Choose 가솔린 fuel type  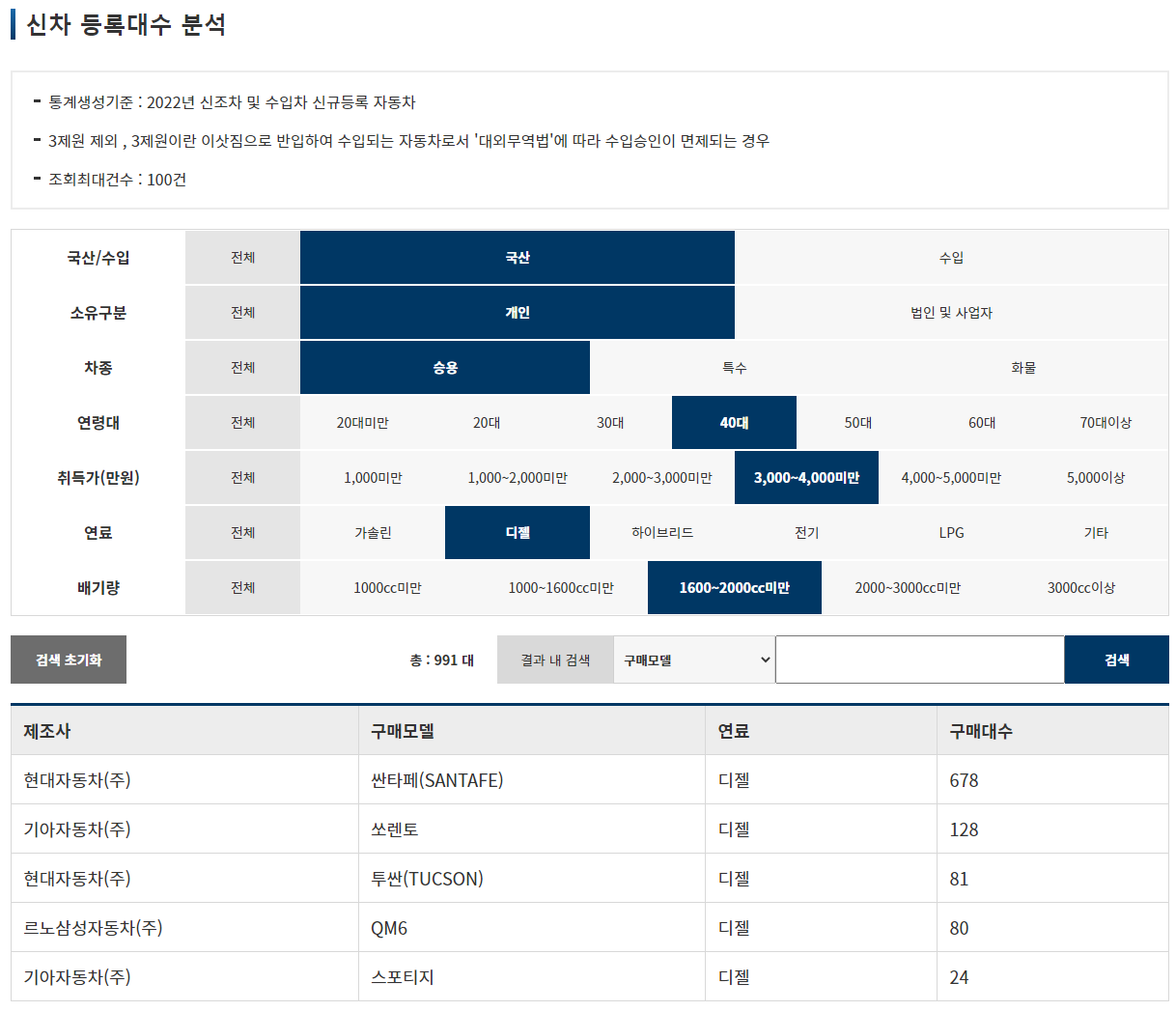pyautogui.click(x=373, y=533)
